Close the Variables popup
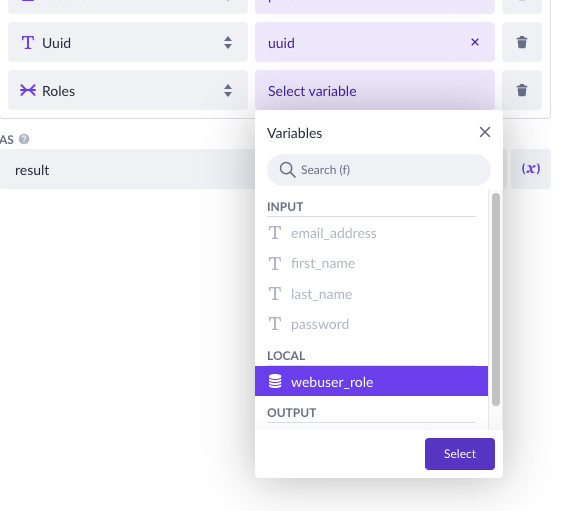This screenshot has height=511, width=566. click(x=485, y=132)
